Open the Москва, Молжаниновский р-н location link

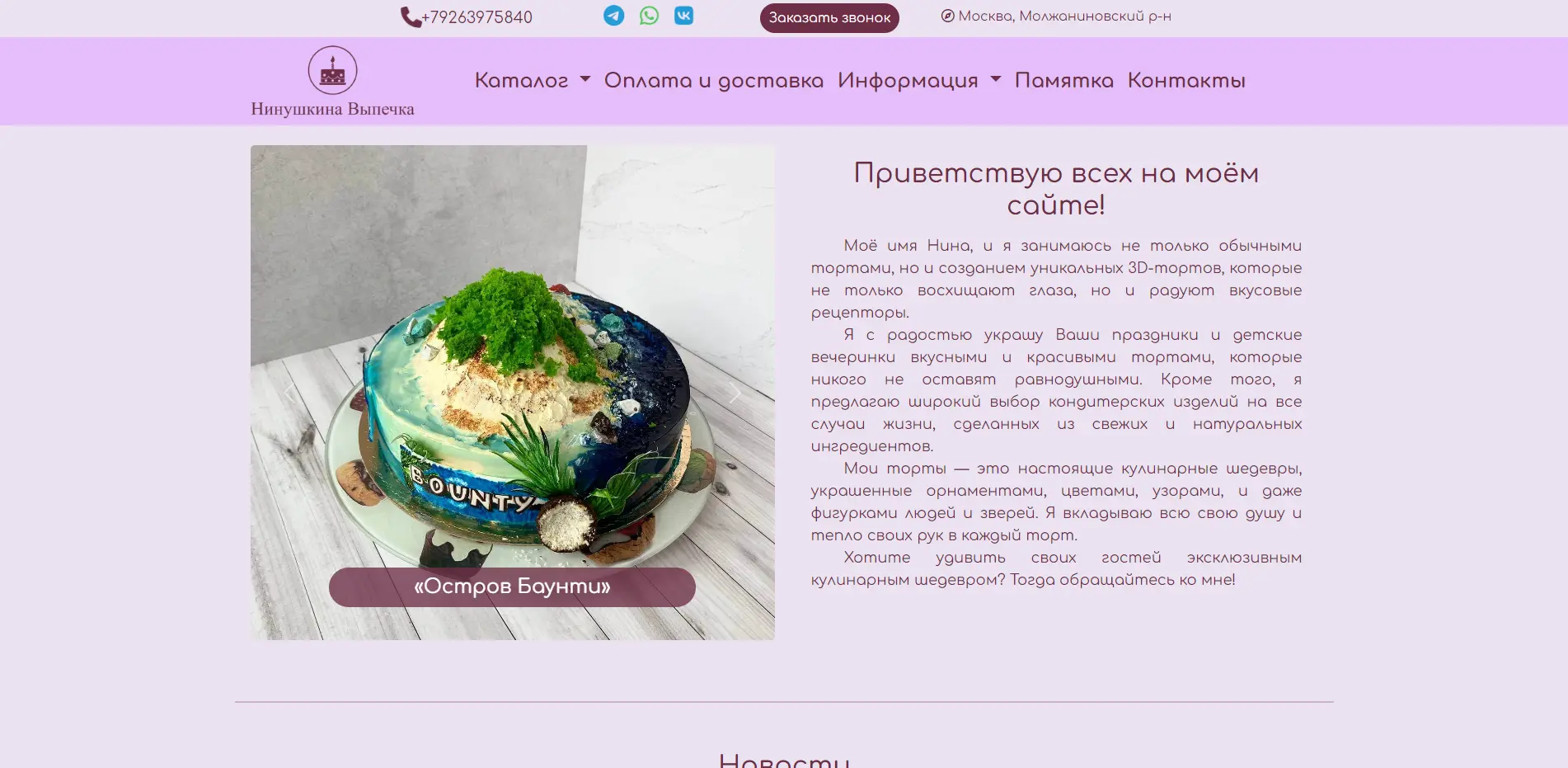click(1064, 16)
